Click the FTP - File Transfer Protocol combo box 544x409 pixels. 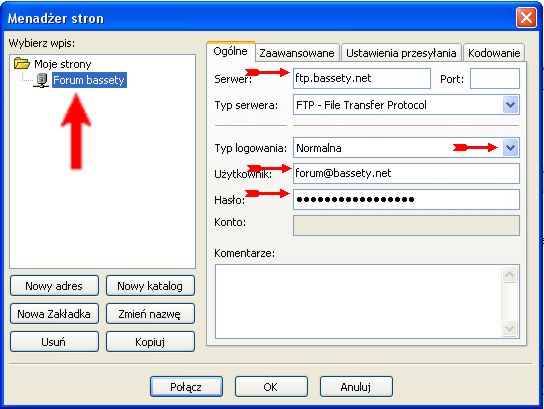pos(406,105)
